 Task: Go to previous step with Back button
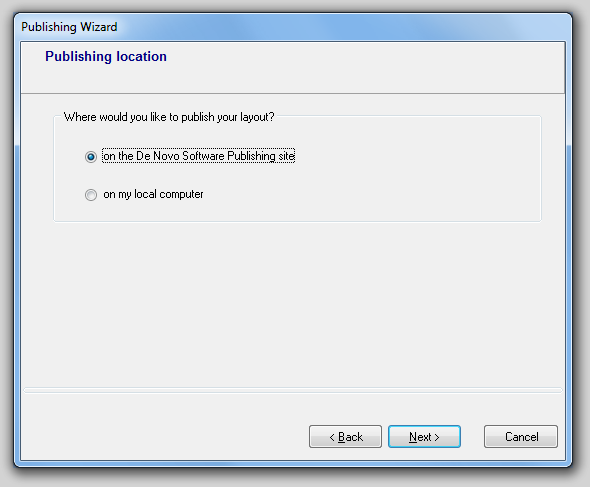[x=345, y=437]
